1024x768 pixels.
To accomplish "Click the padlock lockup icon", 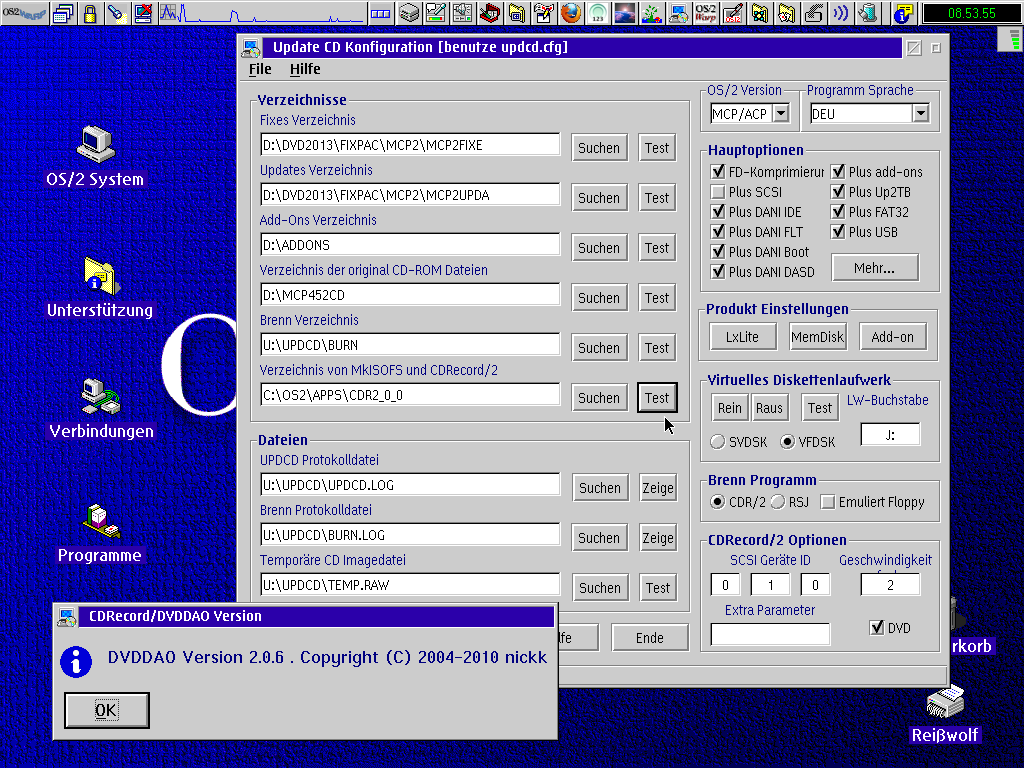I will click(x=90, y=13).
